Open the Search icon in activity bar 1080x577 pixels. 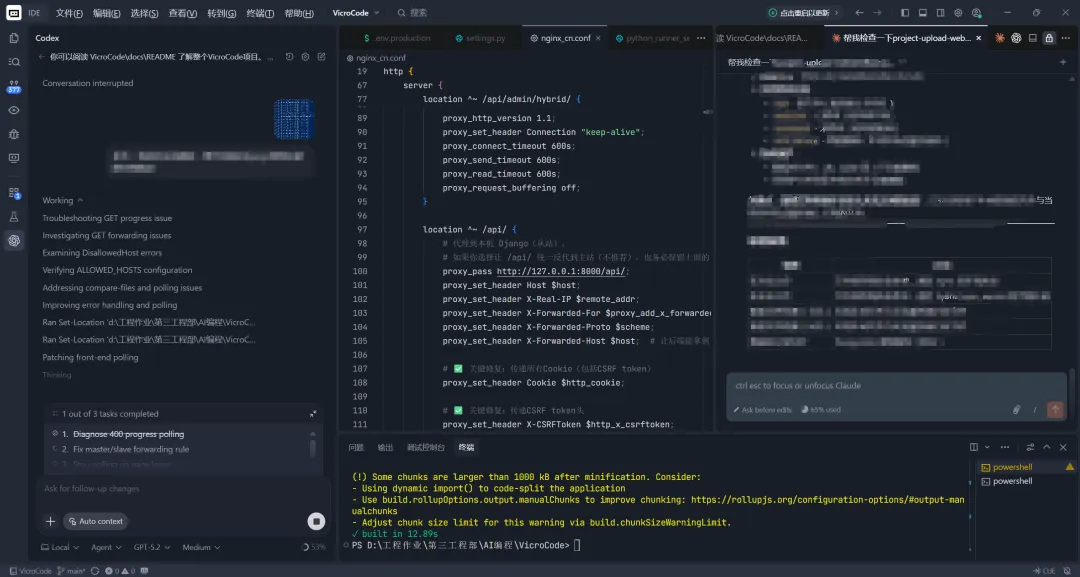pyautogui.click(x=14, y=62)
